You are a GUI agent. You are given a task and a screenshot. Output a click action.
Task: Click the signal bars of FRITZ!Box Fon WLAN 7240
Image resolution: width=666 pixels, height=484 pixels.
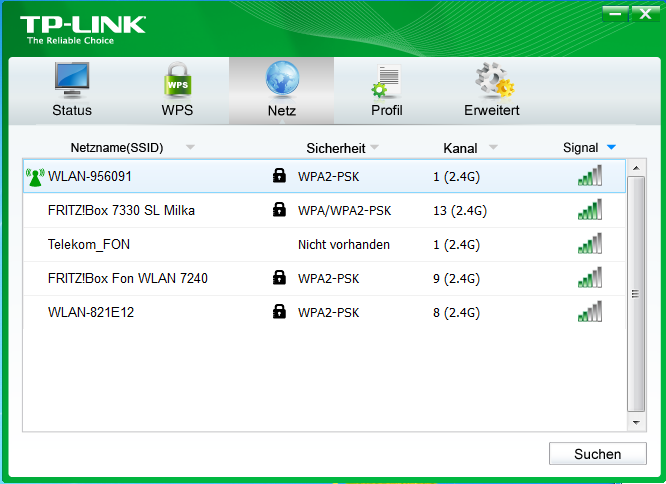click(x=590, y=277)
